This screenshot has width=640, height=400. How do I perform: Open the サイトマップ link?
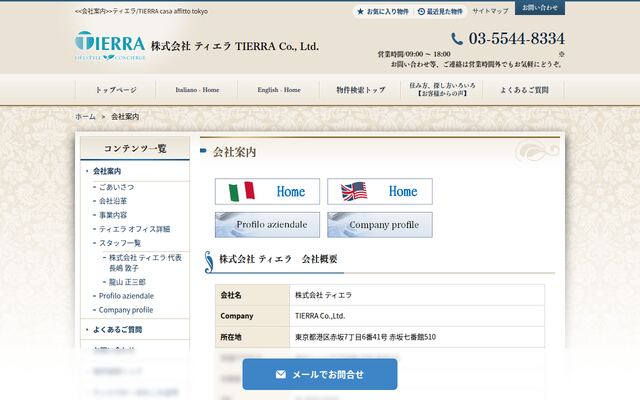[x=490, y=11]
